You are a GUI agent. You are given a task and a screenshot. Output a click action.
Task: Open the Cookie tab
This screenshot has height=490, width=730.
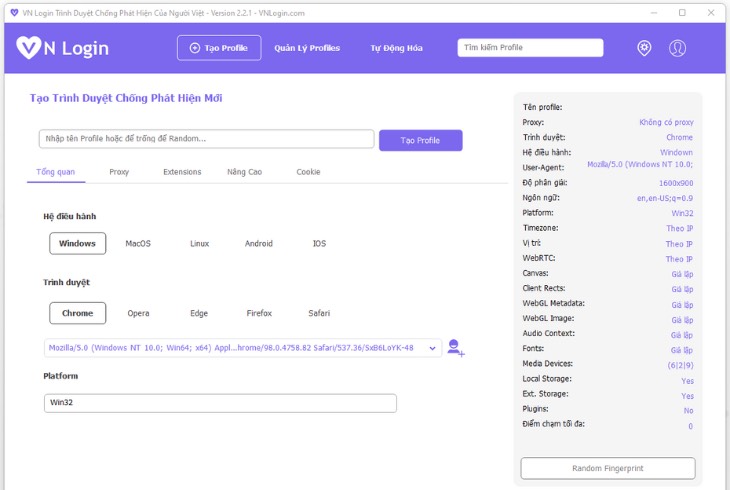pyautogui.click(x=308, y=172)
